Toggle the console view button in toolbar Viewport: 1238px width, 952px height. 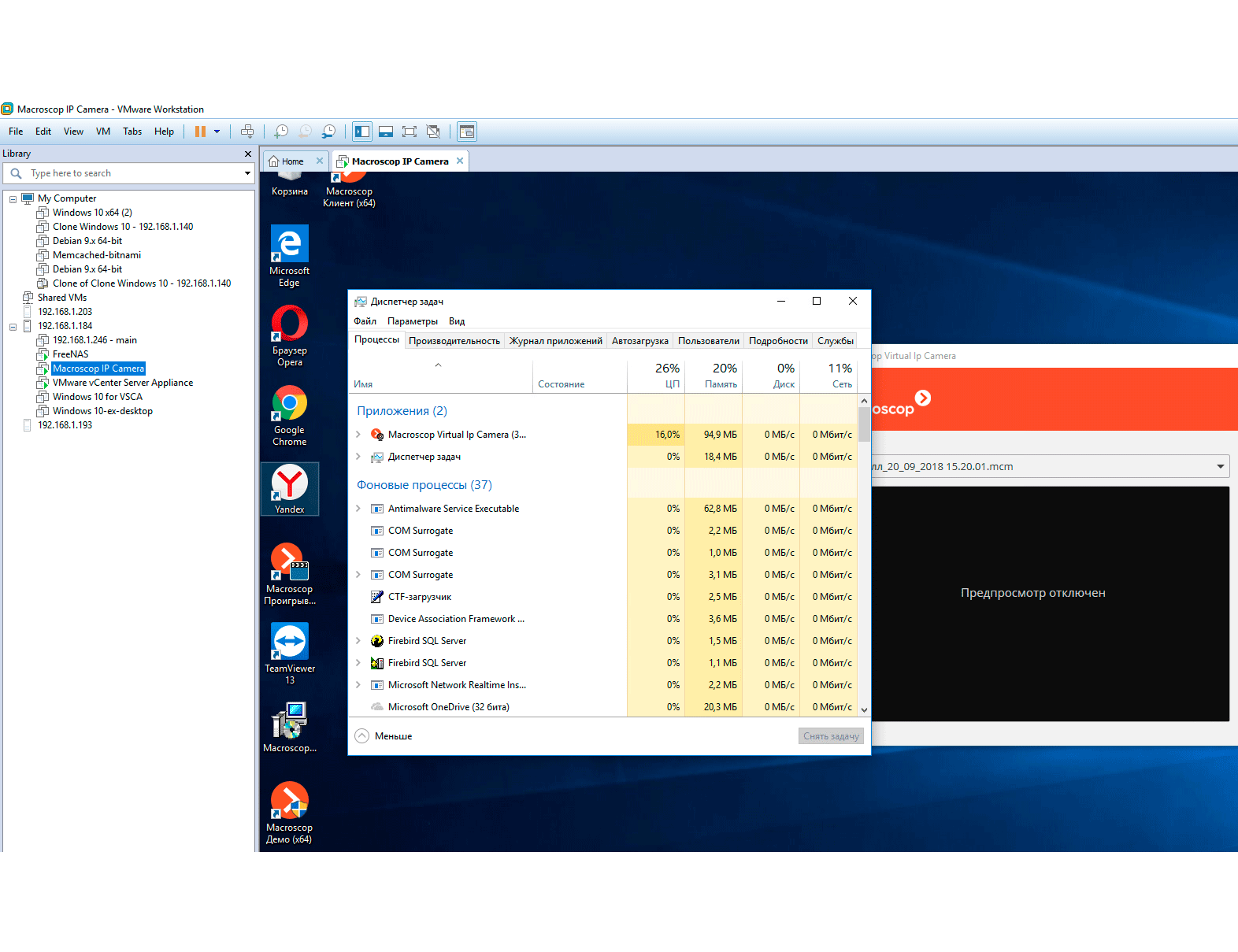click(467, 132)
